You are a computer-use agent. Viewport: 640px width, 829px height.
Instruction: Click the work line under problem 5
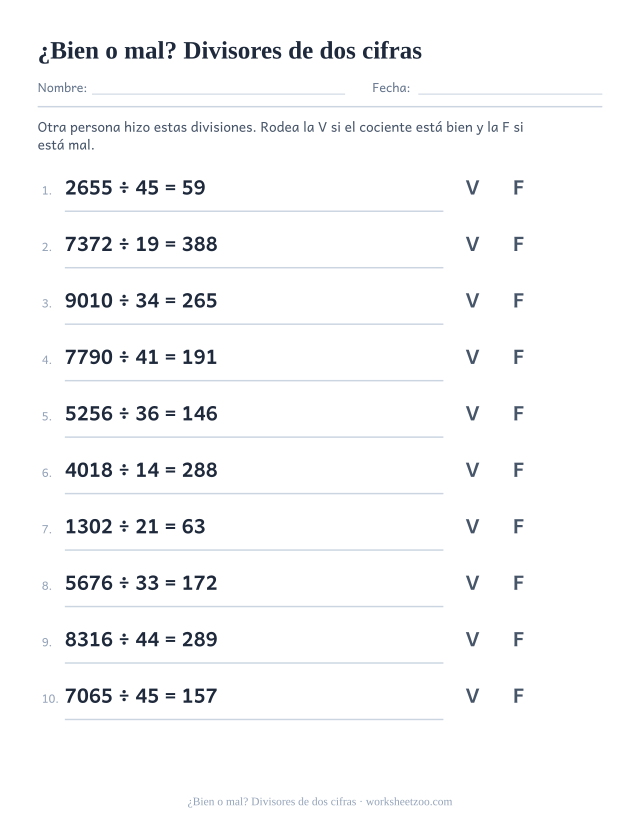pyautogui.click(x=254, y=437)
